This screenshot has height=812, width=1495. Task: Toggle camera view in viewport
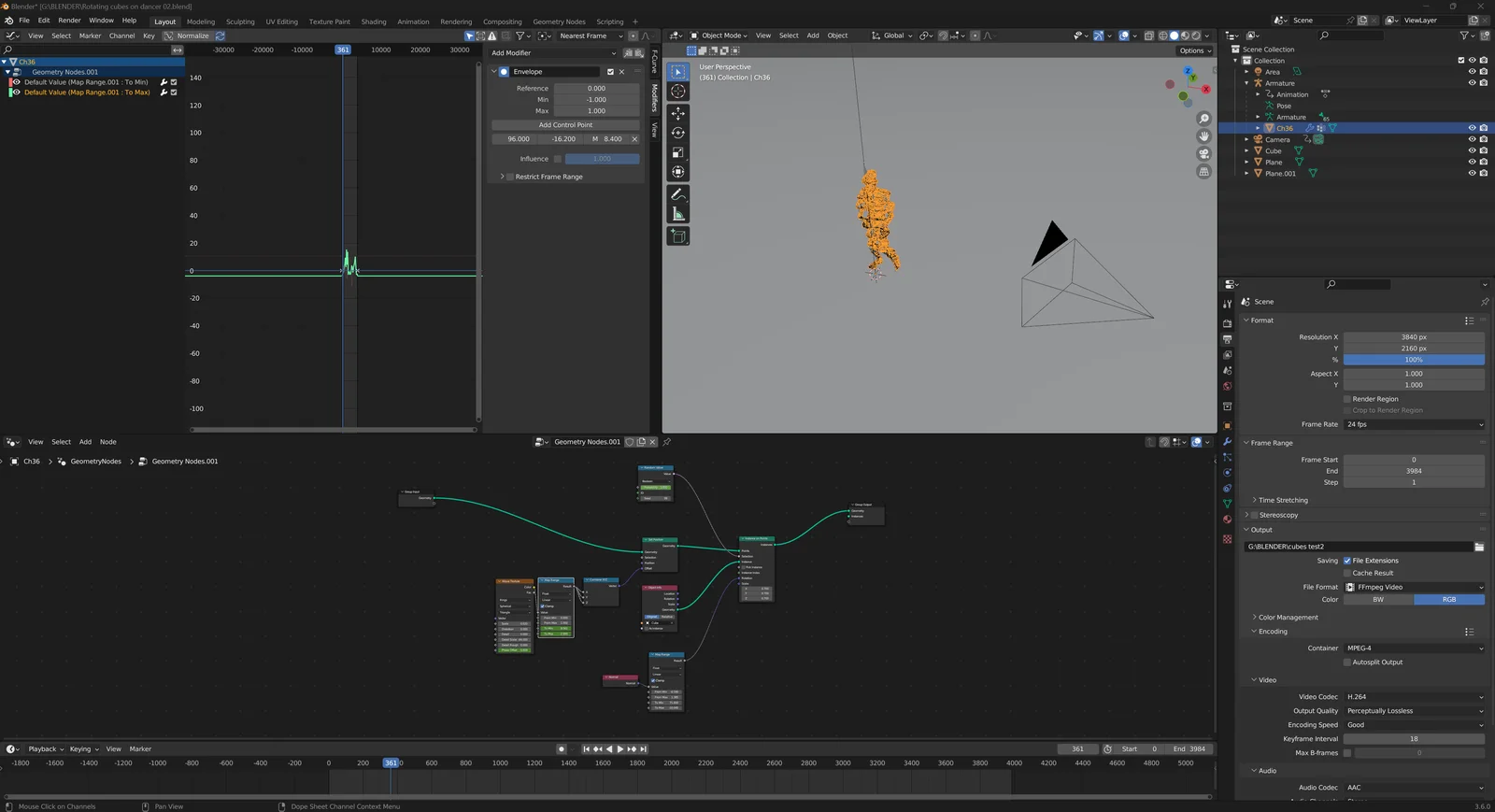point(1203,153)
